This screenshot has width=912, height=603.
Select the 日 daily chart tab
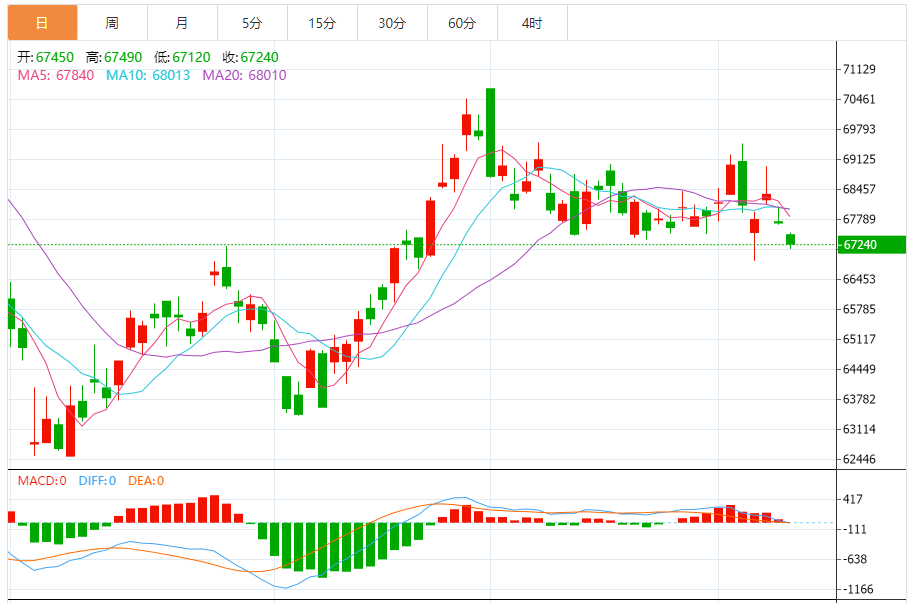click(42, 23)
